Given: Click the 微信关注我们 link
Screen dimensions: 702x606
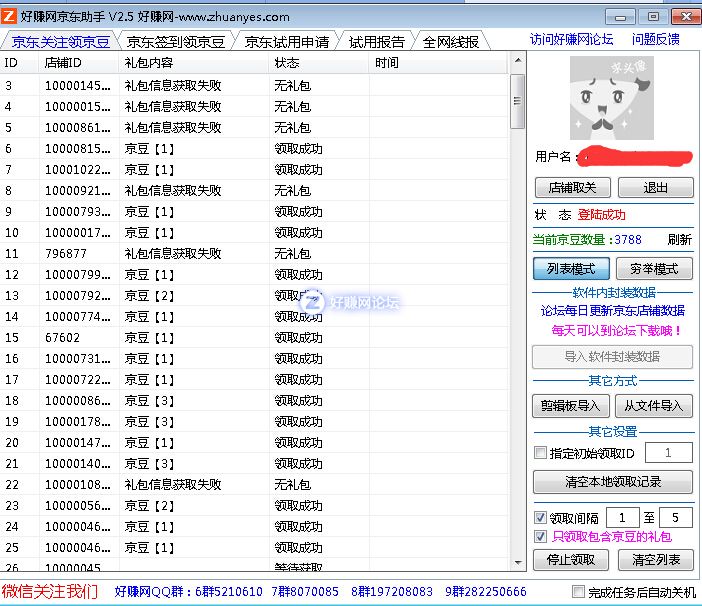Looking at the screenshot, I should click(x=50, y=591).
